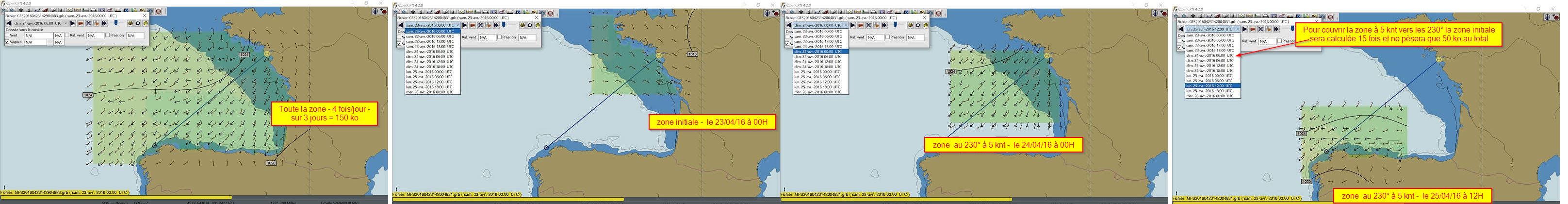Screen dimensions: 1568x204
Task: Close the first GRIB file panel with X
Action: tap(144, 16)
